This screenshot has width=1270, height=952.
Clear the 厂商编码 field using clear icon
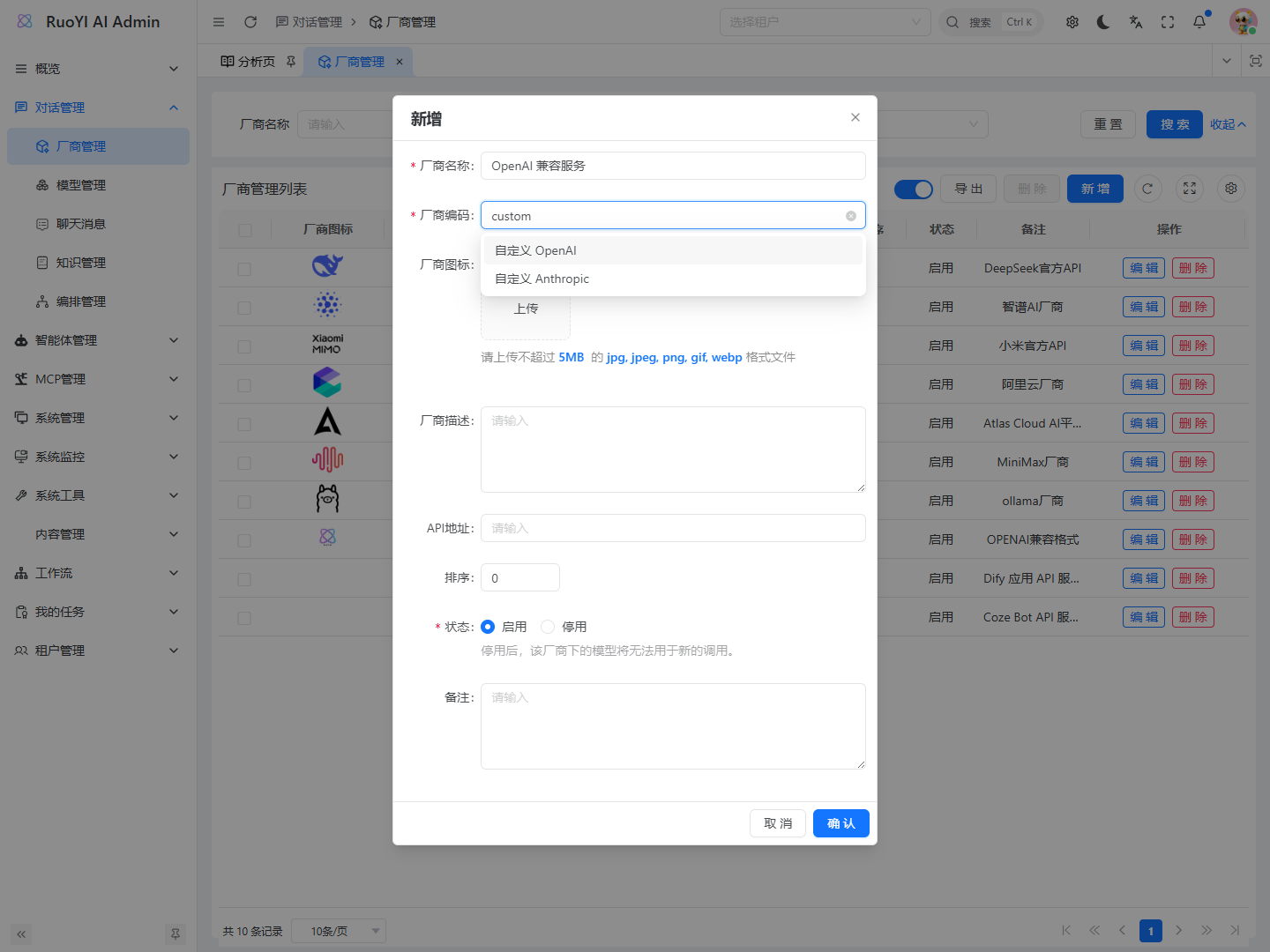coord(851,216)
